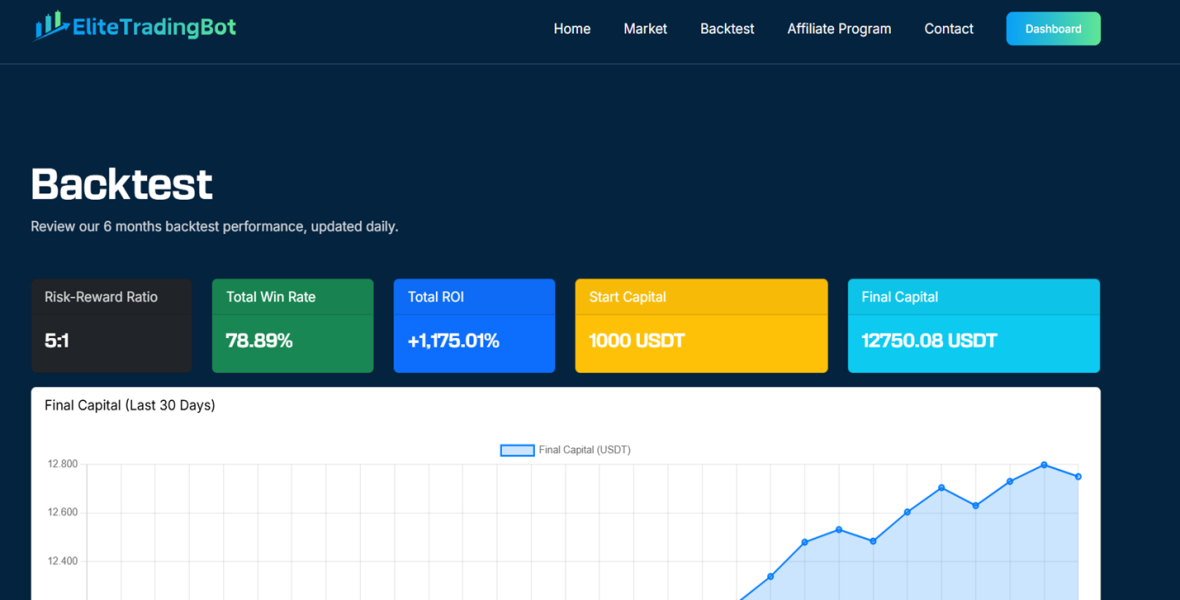1180x600 pixels.
Task: Select the Total ROI card
Action: [474, 325]
